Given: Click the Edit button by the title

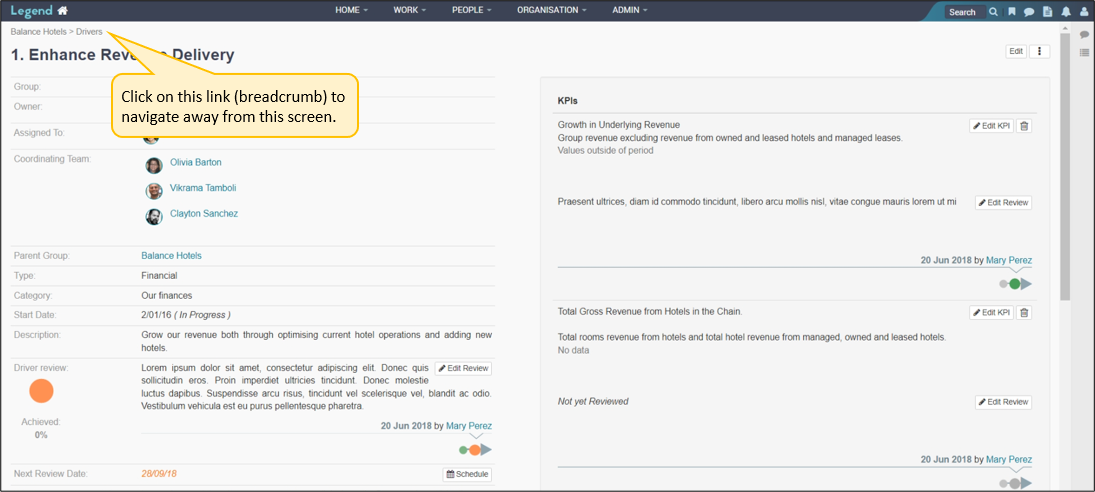Looking at the screenshot, I should pyautogui.click(x=1016, y=52).
